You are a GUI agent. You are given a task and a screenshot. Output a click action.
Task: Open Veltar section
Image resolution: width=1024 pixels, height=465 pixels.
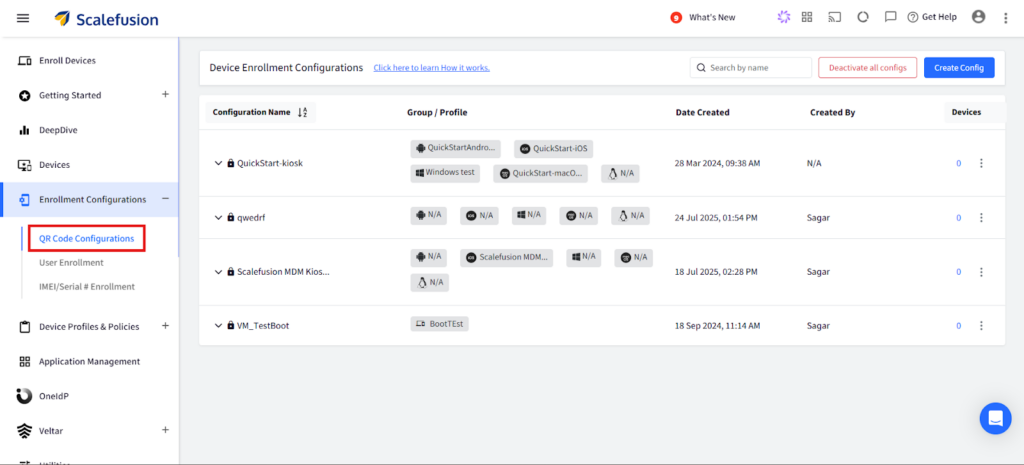coord(51,431)
